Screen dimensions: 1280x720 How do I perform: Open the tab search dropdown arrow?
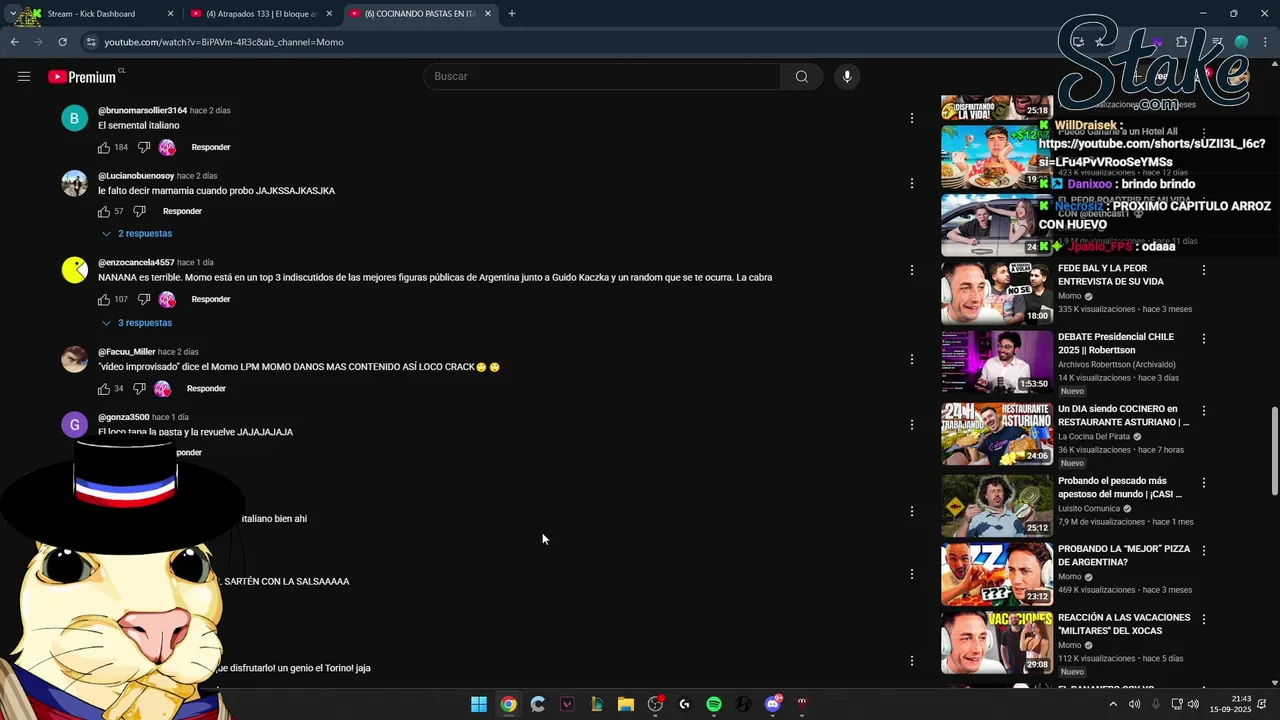(12, 14)
